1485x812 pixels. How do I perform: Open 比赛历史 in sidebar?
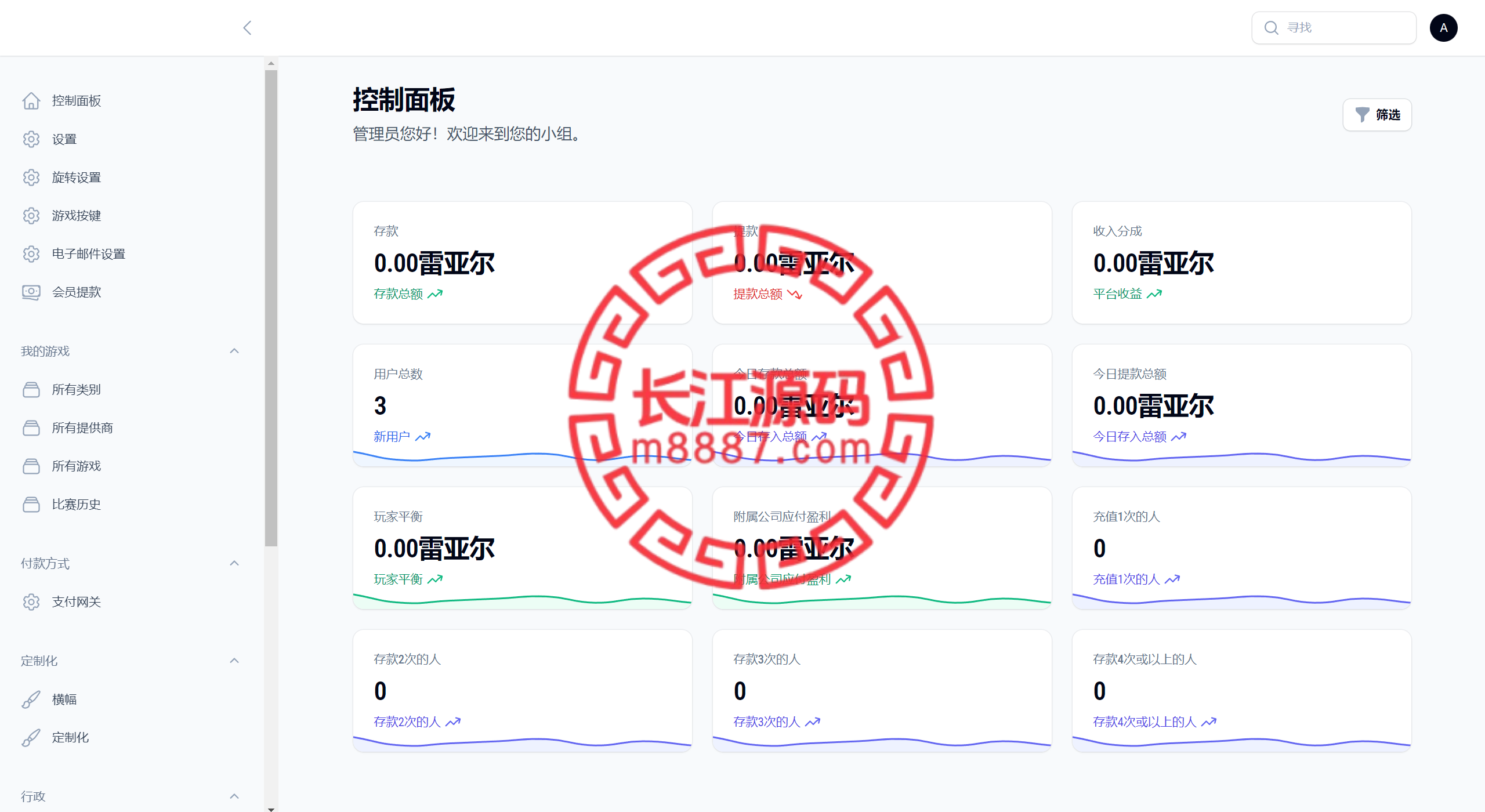(x=77, y=505)
